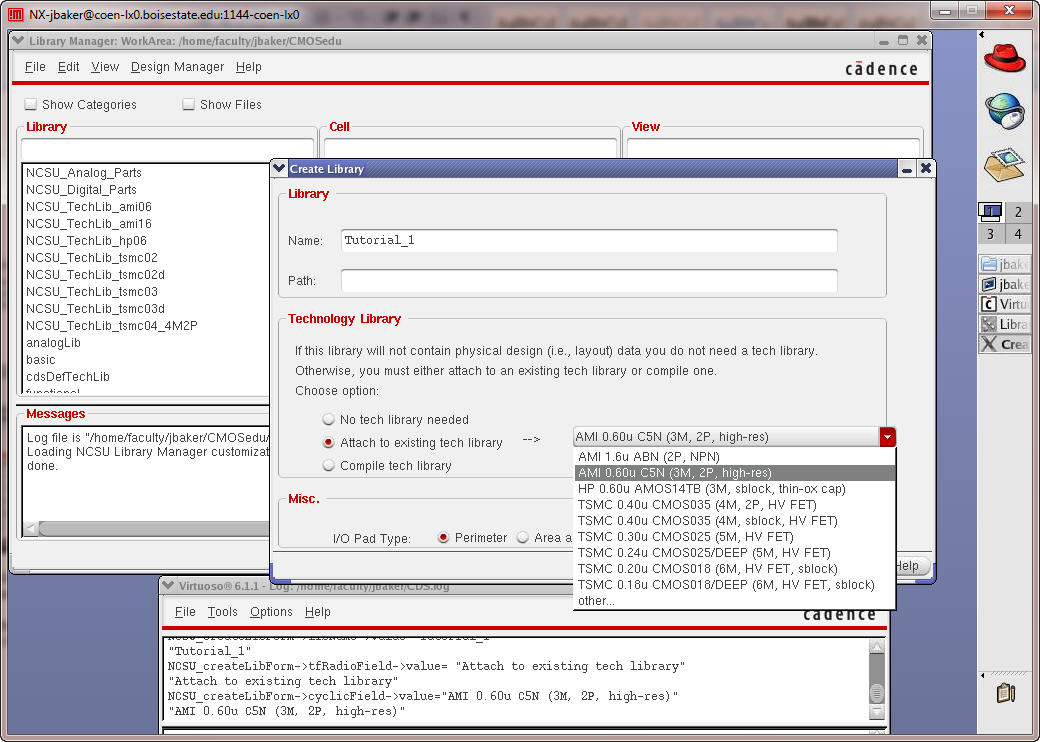
Task: Click the library Path input field
Action: [588, 281]
